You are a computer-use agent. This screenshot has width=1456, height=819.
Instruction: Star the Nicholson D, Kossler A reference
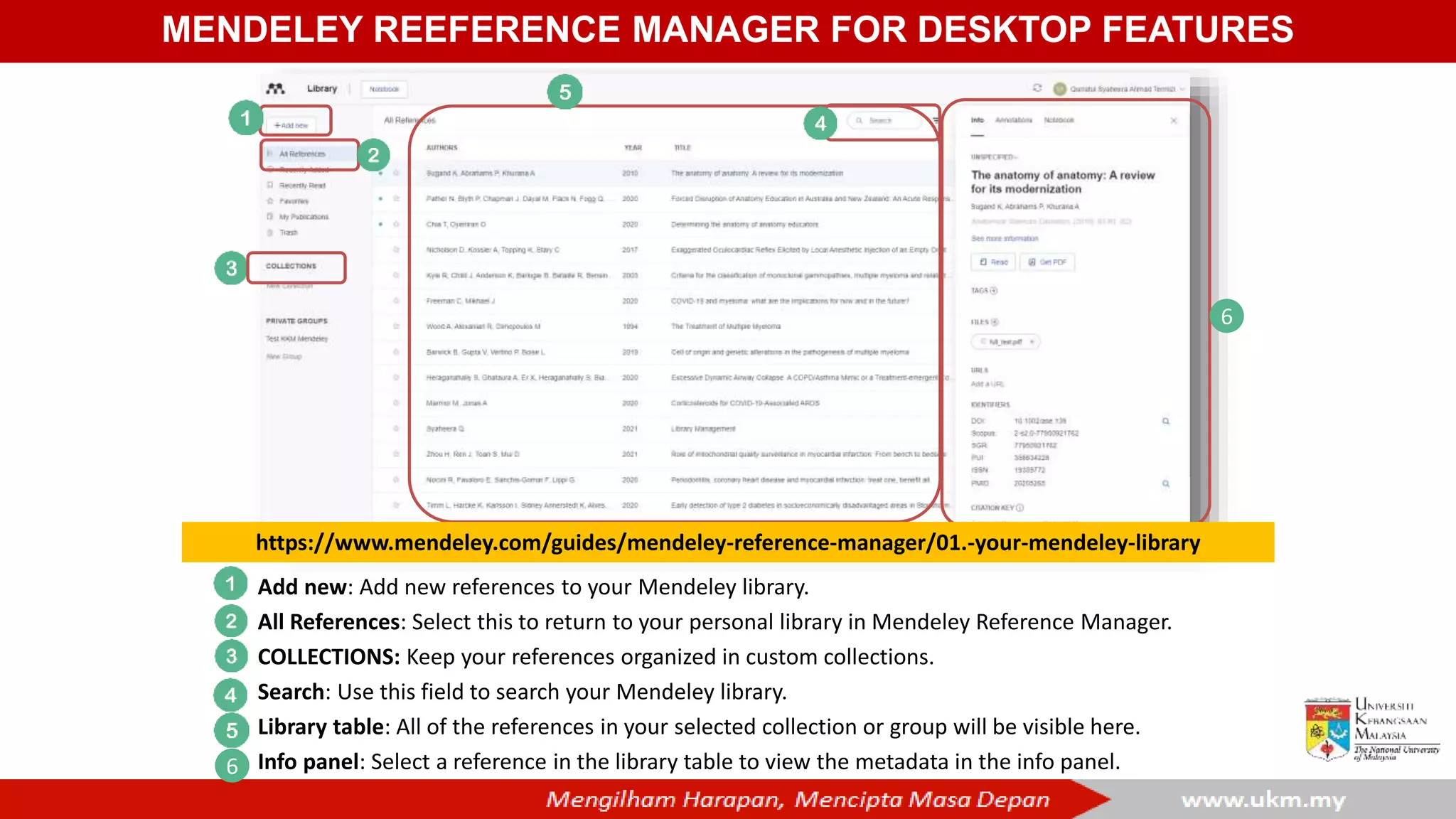(397, 250)
